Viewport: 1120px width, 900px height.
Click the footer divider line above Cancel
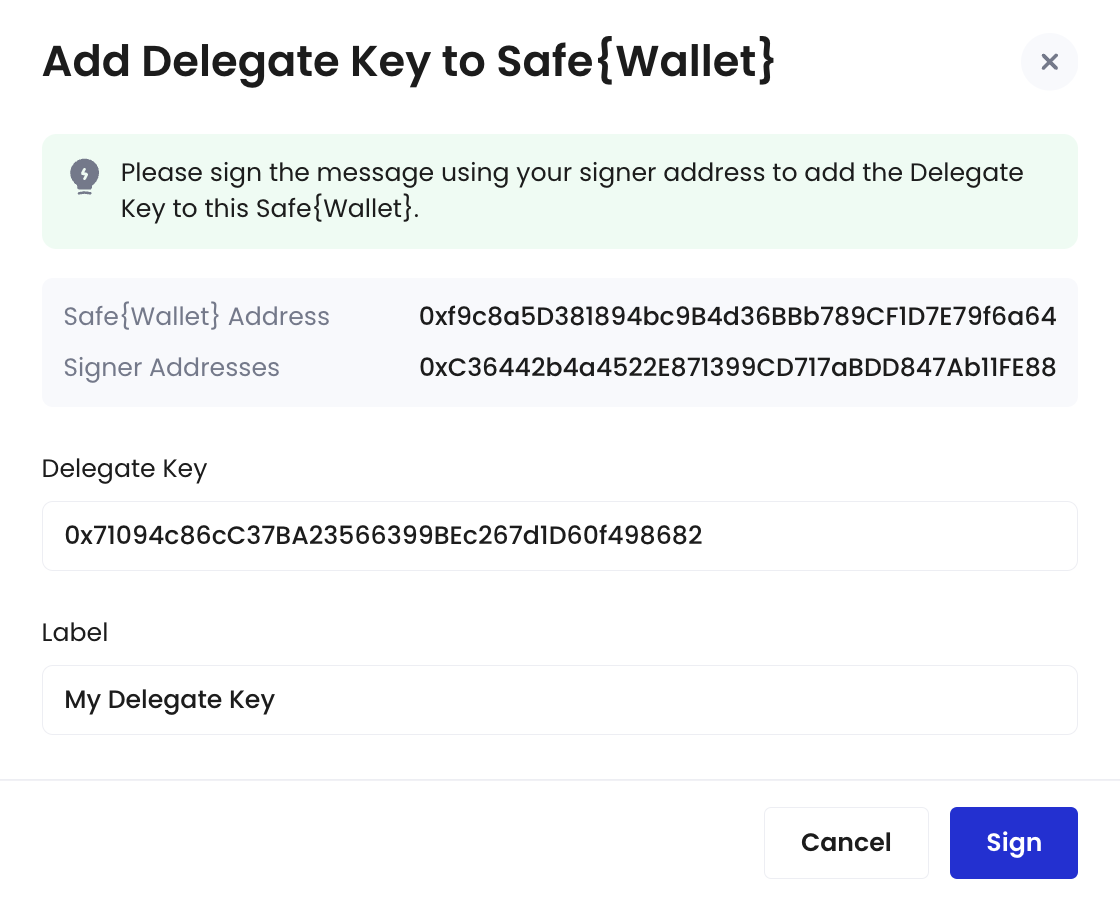click(x=560, y=779)
